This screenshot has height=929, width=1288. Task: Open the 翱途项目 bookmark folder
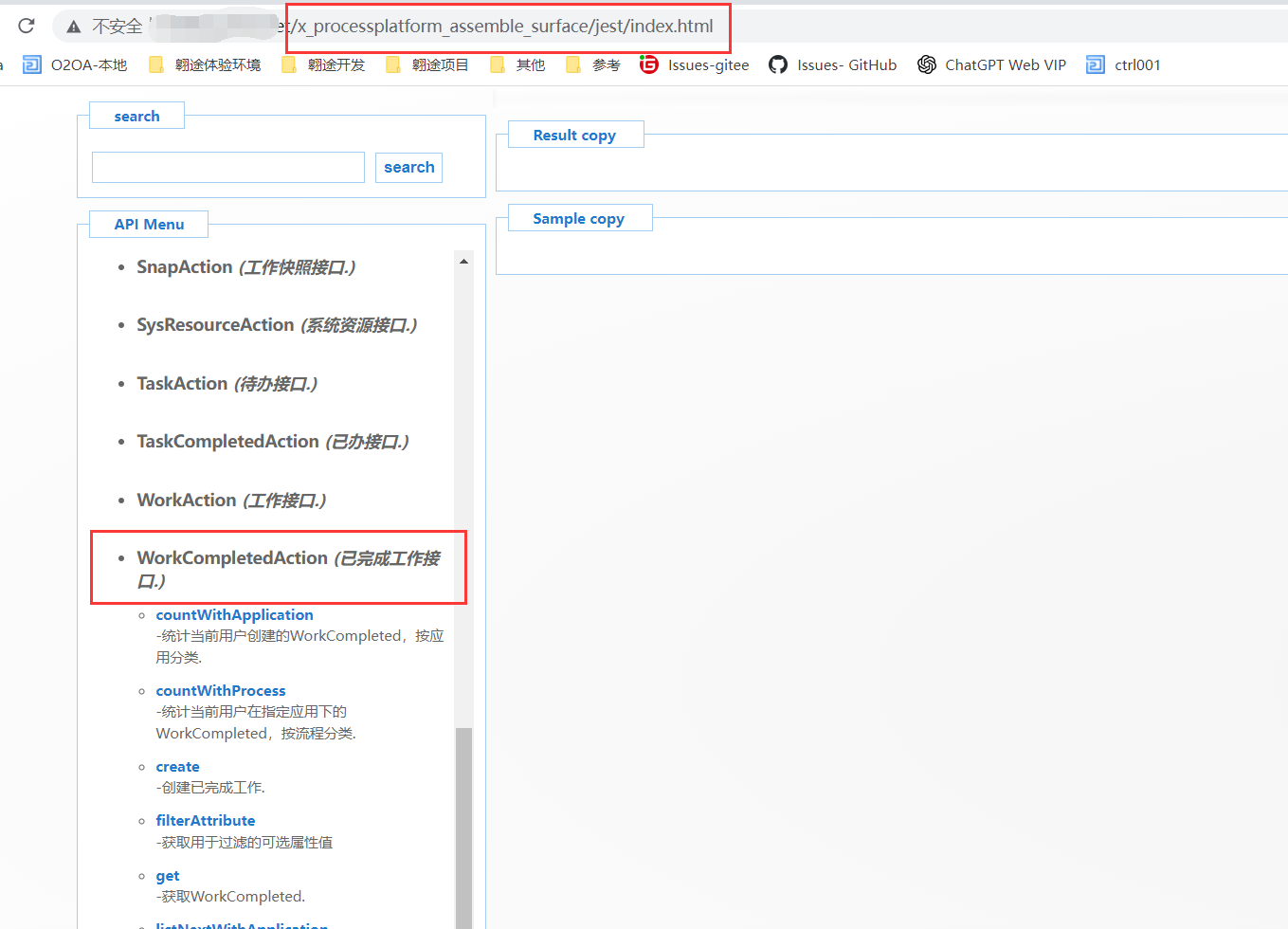[427, 64]
